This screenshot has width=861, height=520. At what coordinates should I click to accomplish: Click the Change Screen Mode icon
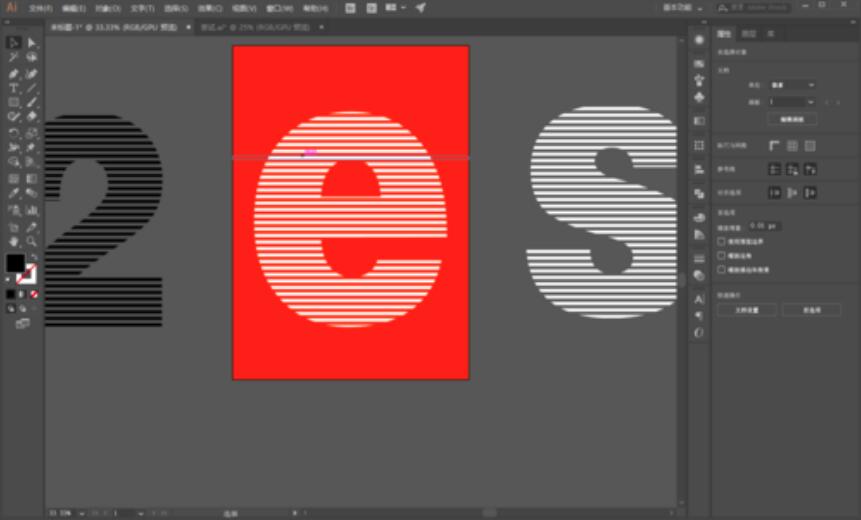point(23,323)
